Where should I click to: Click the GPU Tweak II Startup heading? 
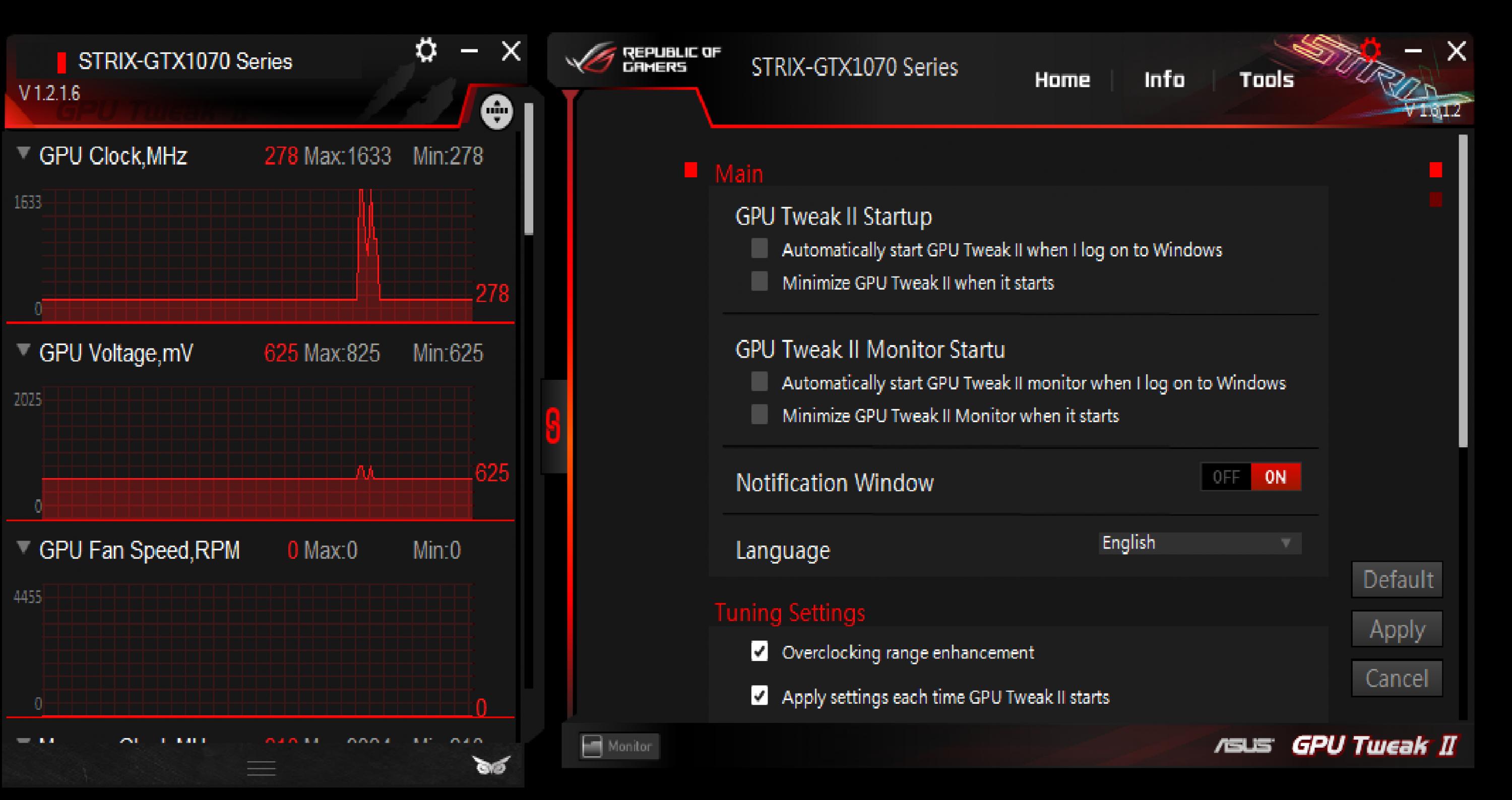pyautogui.click(x=834, y=217)
